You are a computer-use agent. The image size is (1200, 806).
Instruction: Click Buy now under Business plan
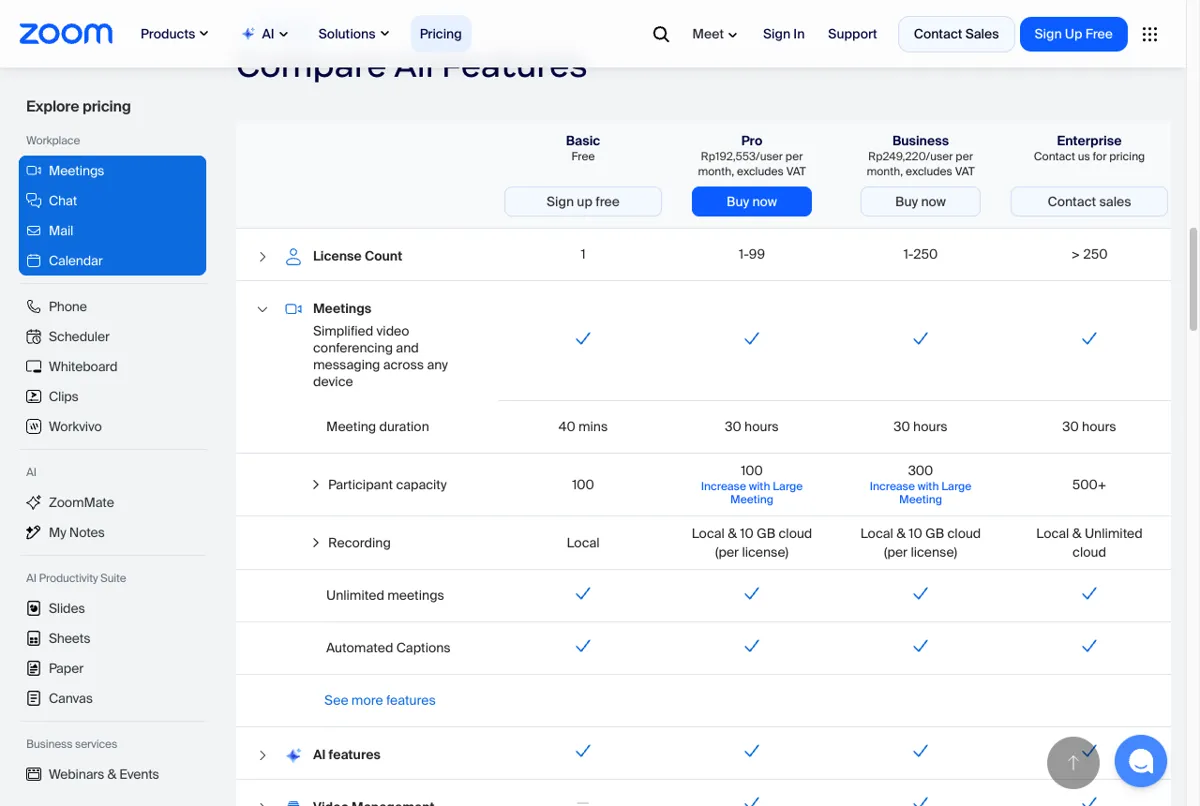920,201
